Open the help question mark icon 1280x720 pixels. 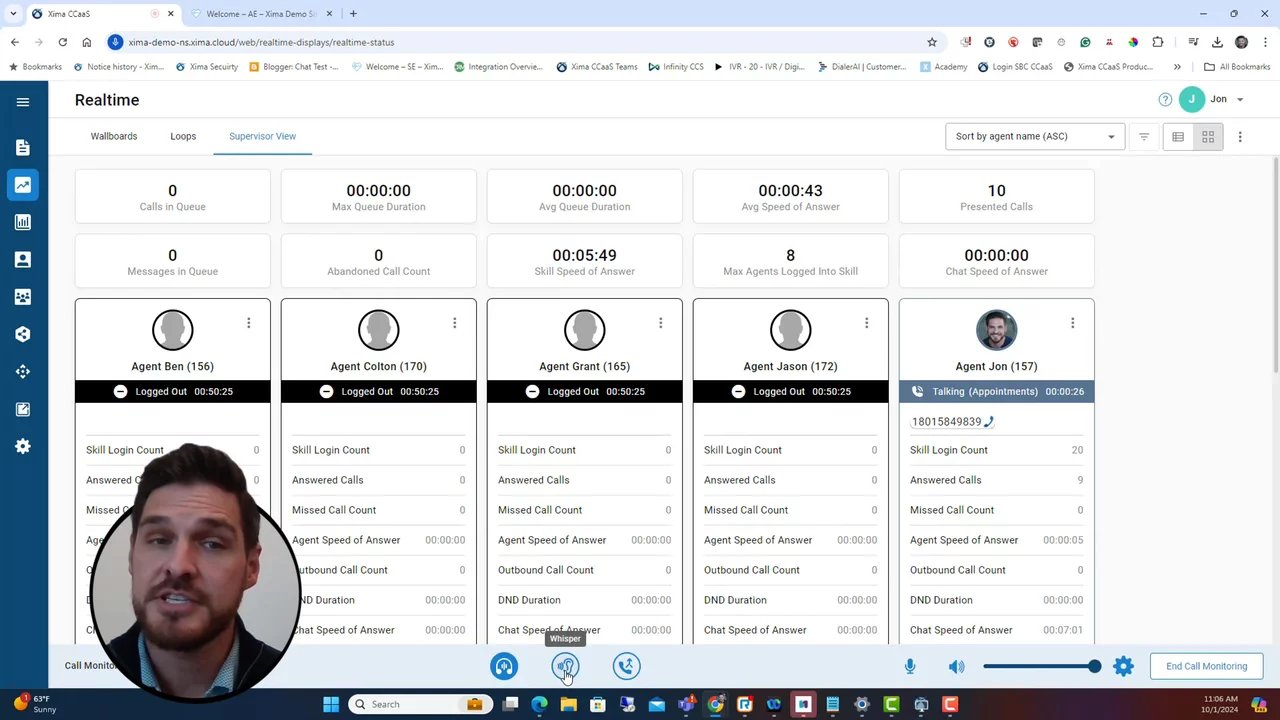[x=1165, y=100]
